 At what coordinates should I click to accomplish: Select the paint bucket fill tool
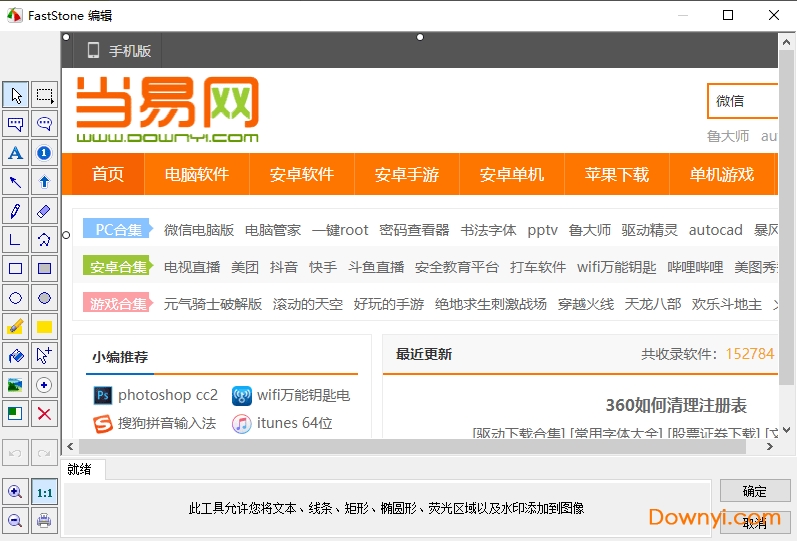click(16, 356)
